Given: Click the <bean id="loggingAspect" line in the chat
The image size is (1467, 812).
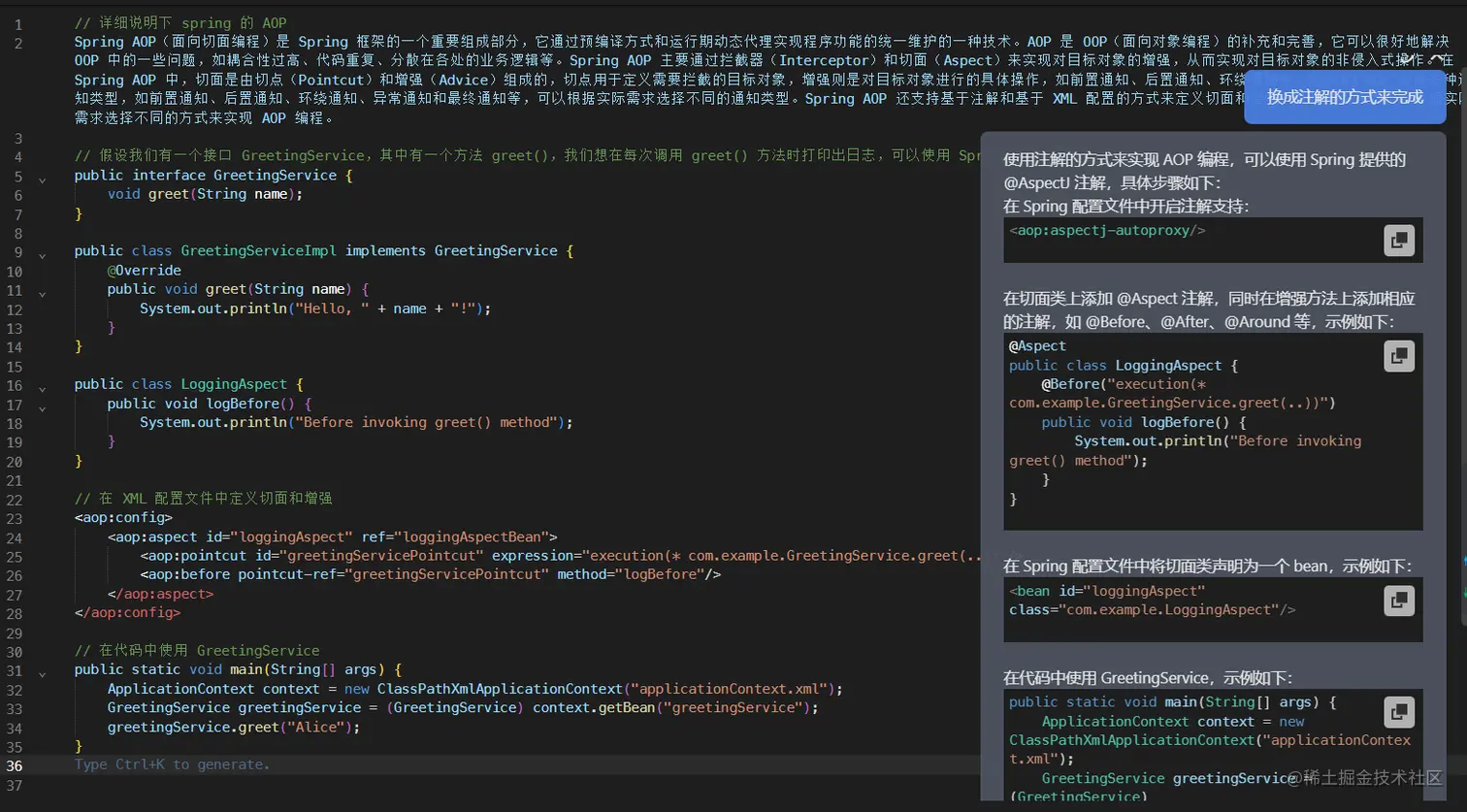Looking at the screenshot, I should 1107,590.
